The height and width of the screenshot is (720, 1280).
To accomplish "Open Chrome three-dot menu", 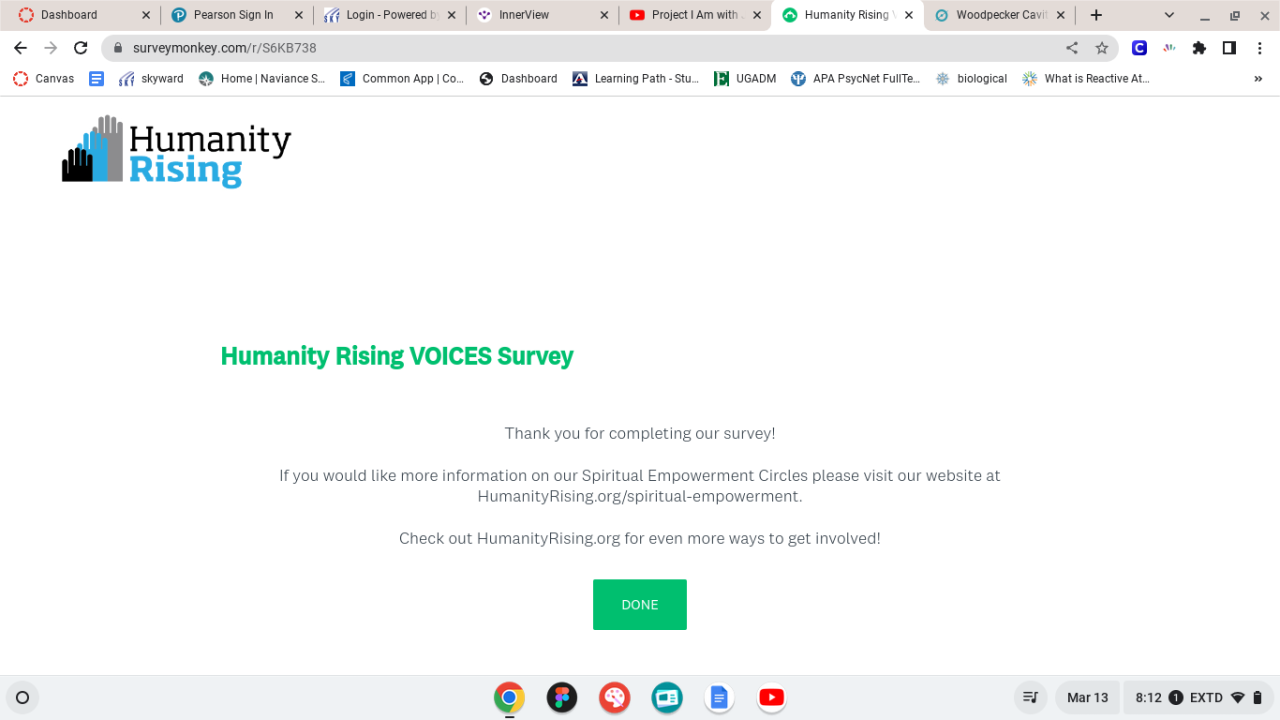I will [1258, 48].
